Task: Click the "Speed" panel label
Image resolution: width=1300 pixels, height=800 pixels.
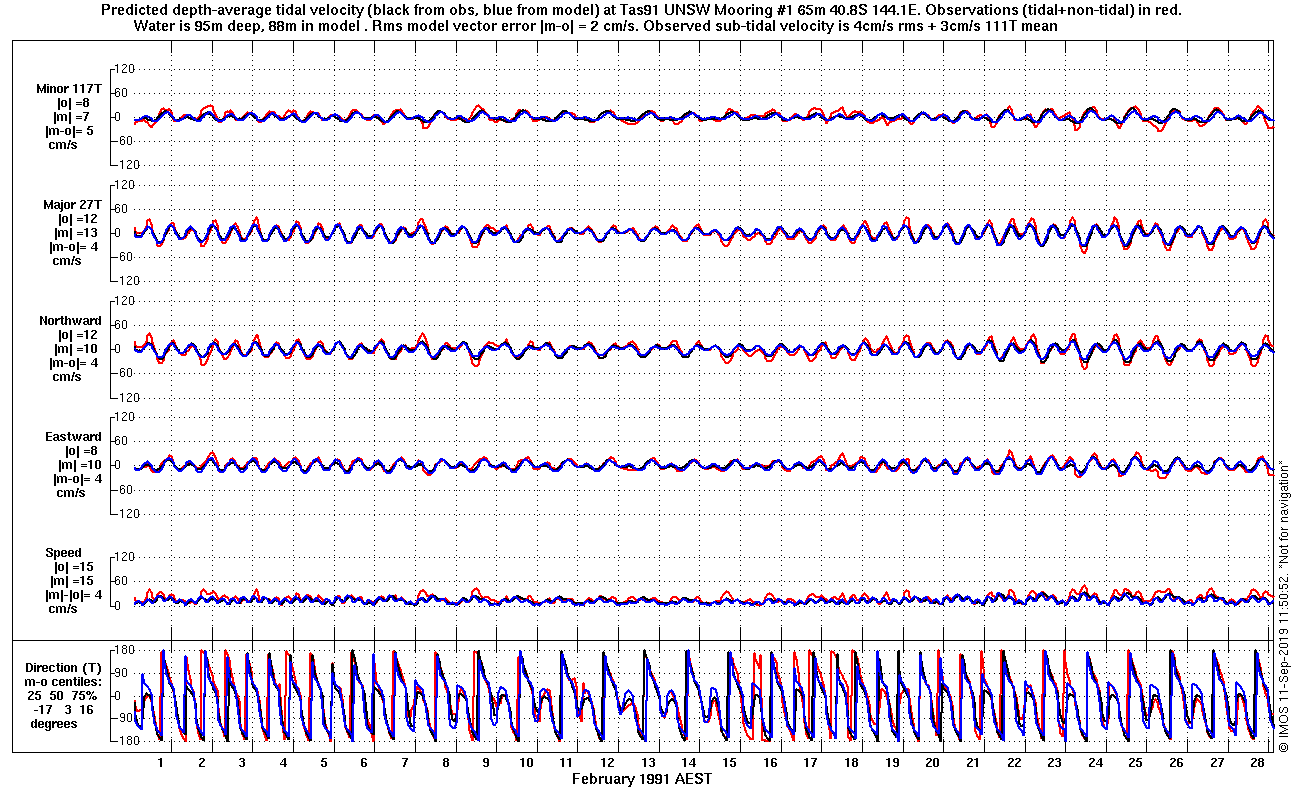Action: [x=63, y=553]
